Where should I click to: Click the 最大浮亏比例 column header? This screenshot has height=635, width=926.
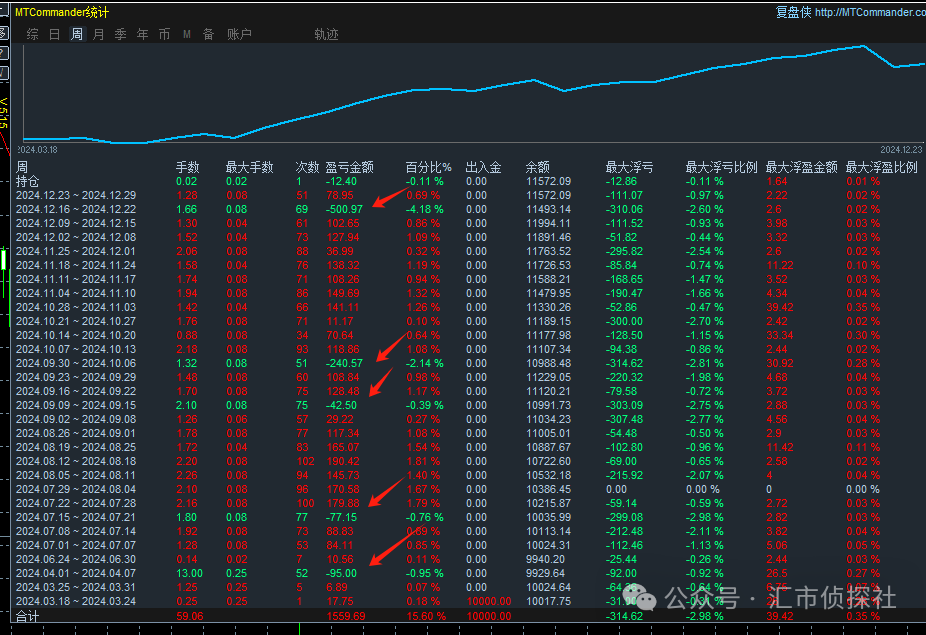click(722, 167)
